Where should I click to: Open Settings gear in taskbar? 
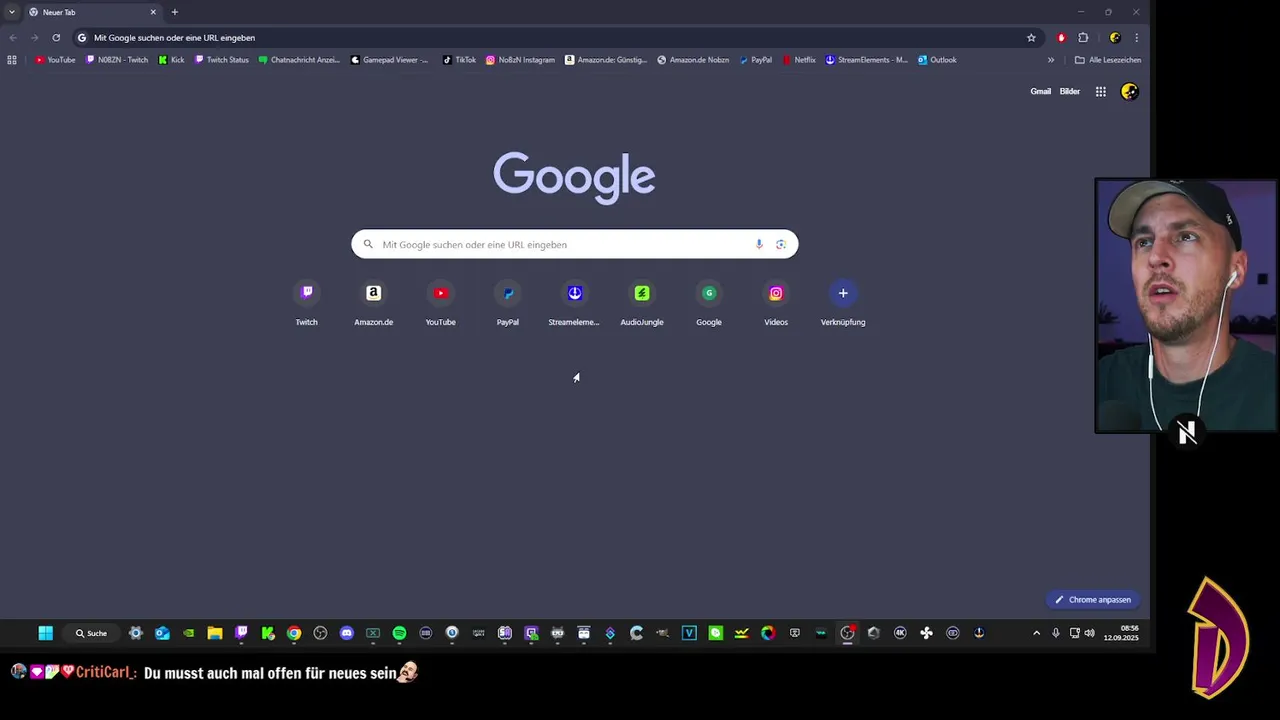click(136, 633)
